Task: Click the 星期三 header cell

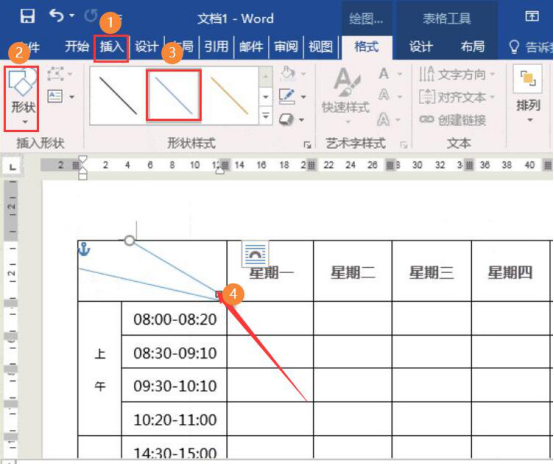Action: coord(431,271)
